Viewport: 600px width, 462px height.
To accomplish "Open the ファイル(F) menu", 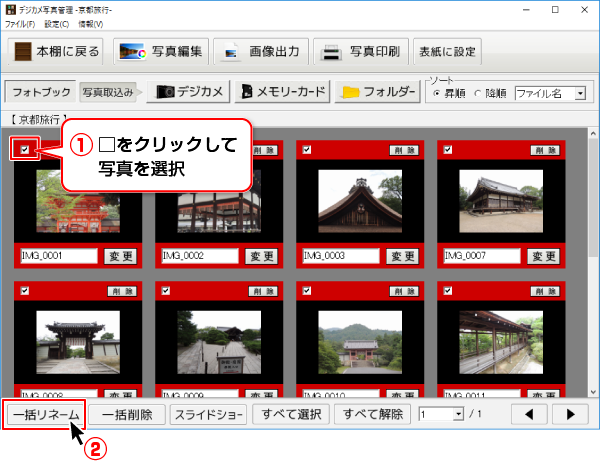I will click(19, 23).
